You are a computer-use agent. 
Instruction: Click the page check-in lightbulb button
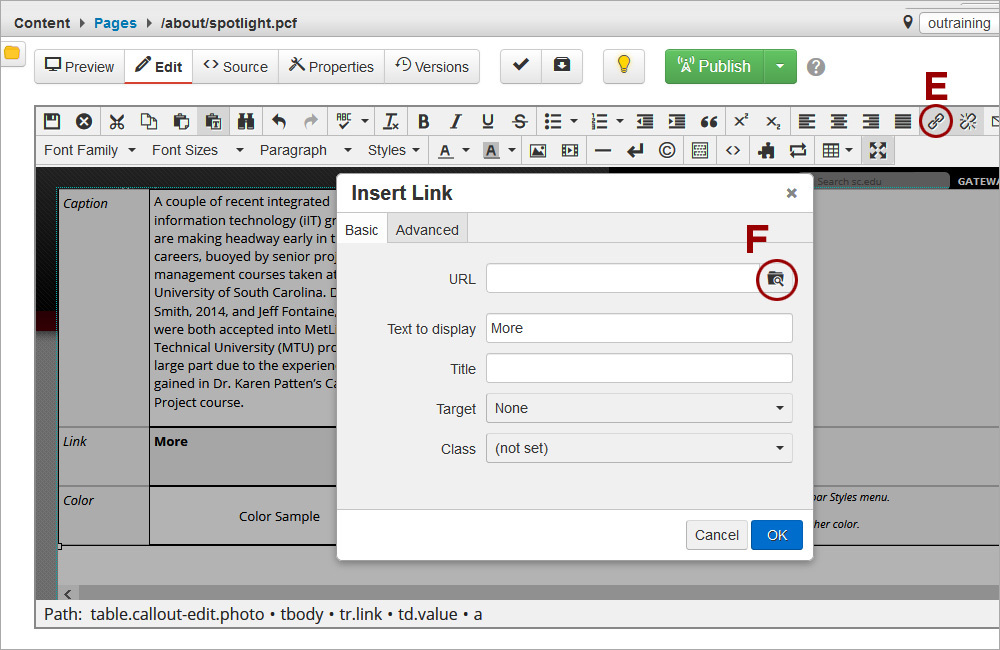[624, 66]
